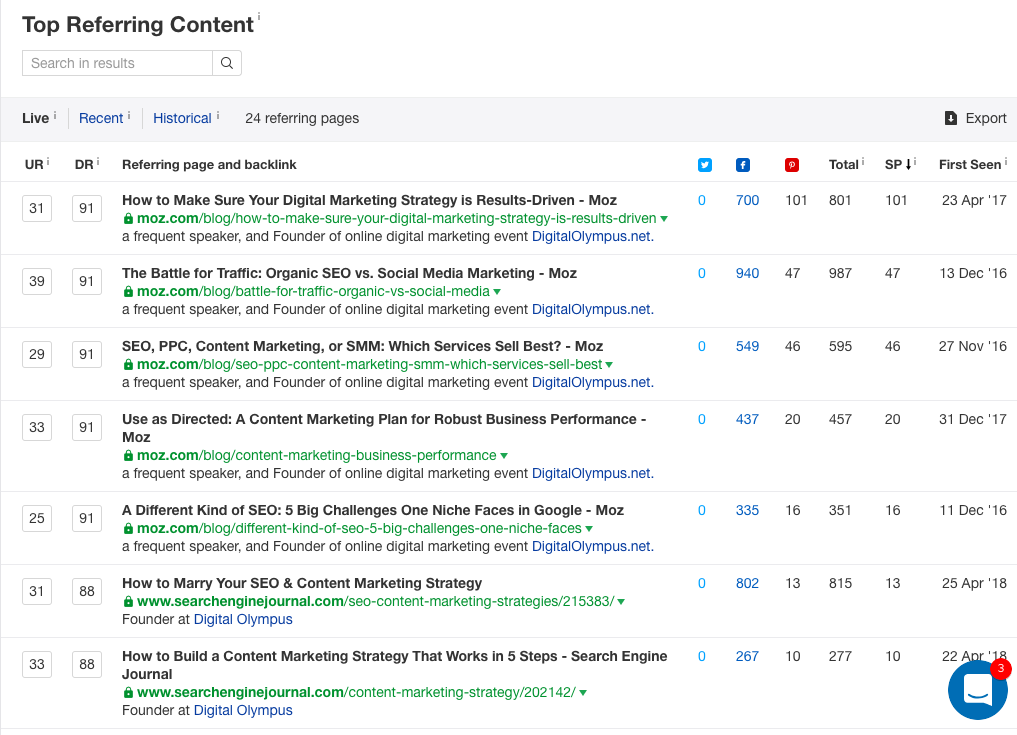Viewport: 1017px width, 735px height.
Task: Click the Twitter column icon
Action: tap(704, 165)
